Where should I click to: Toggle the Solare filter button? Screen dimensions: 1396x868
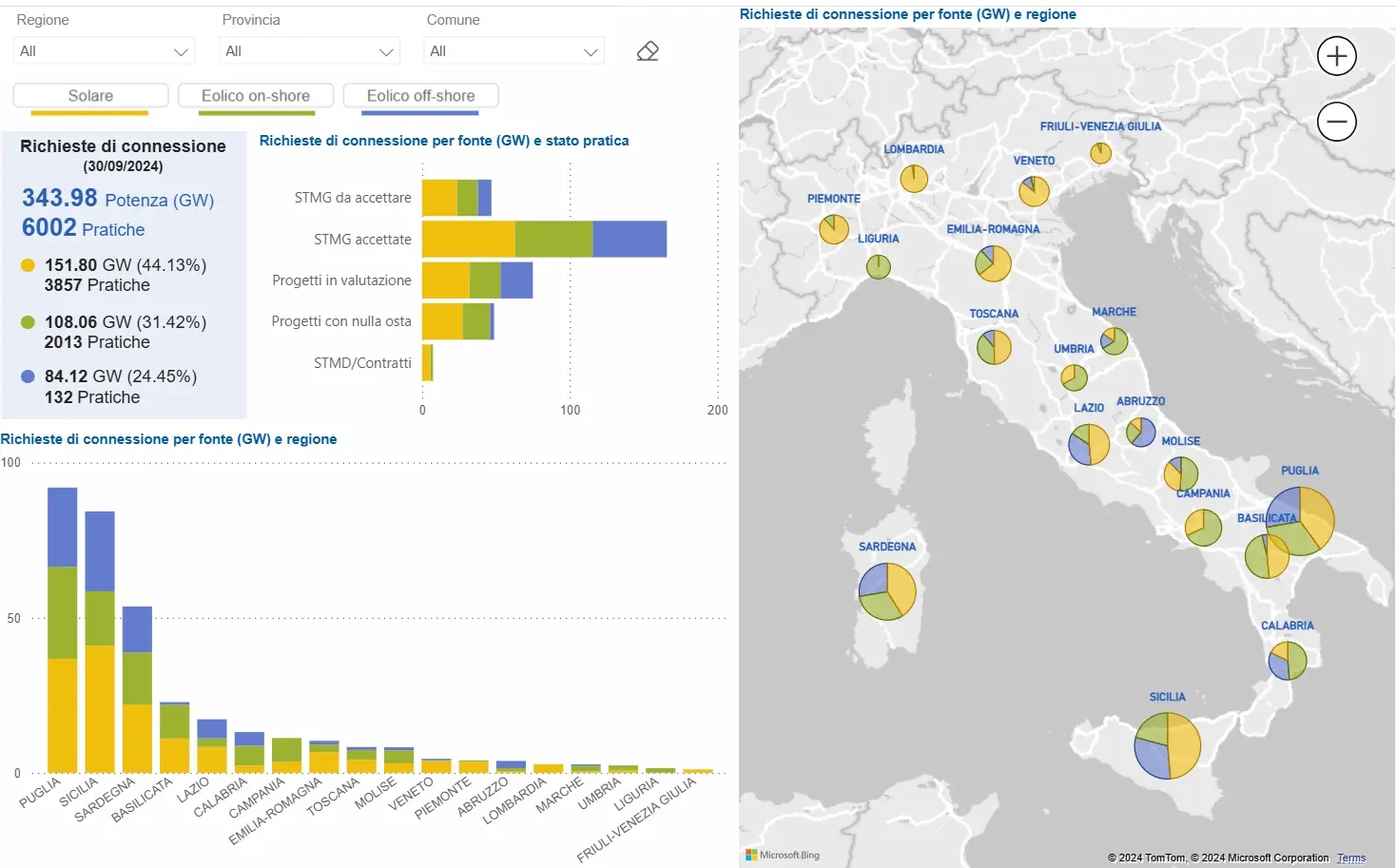[90, 96]
